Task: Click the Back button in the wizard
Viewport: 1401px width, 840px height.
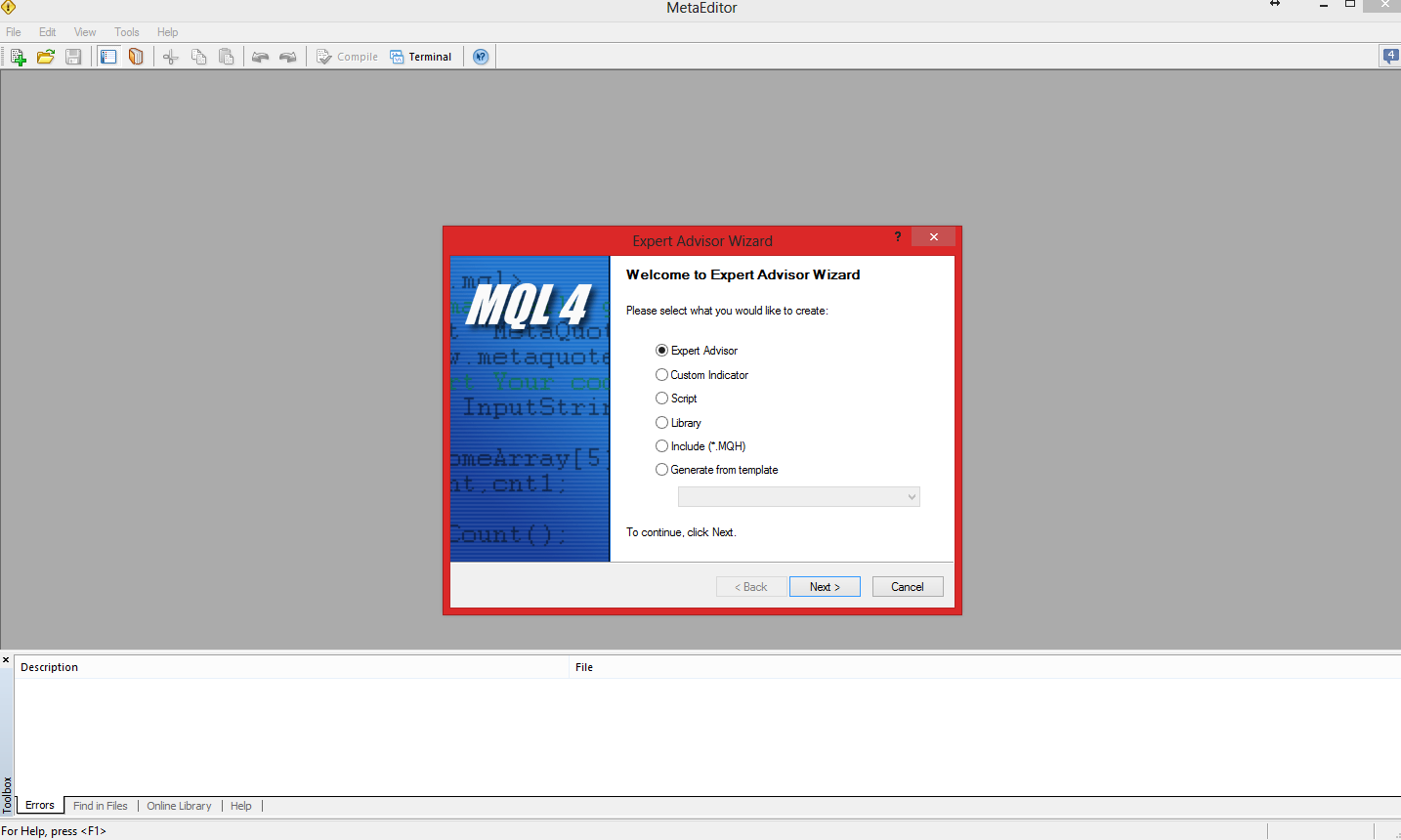Action: click(751, 587)
